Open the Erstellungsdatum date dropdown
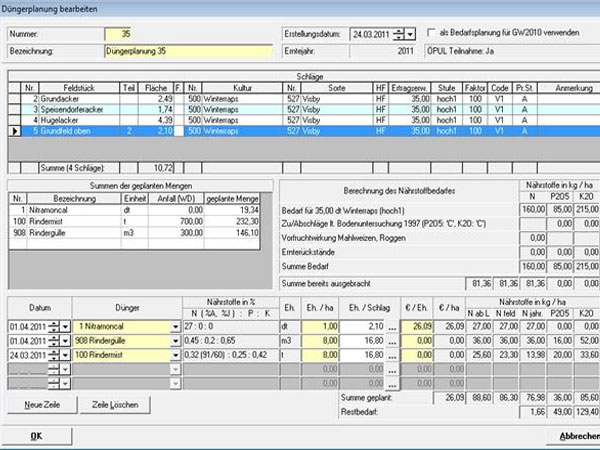600x450 pixels. pos(410,34)
